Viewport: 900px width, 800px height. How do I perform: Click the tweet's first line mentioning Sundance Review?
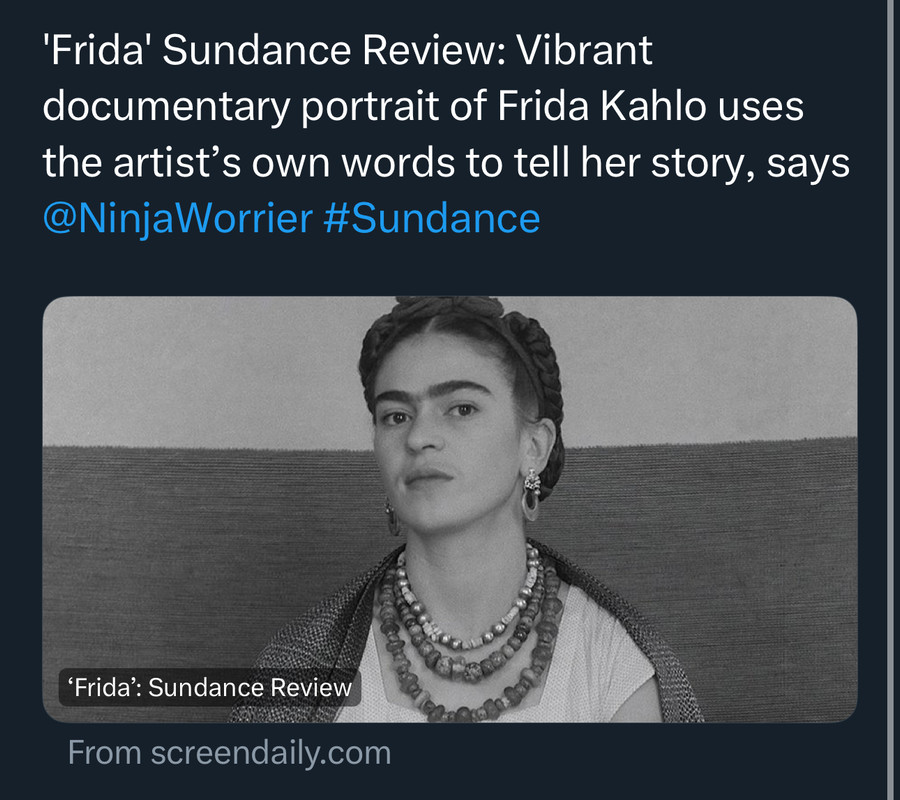coord(347,52)
